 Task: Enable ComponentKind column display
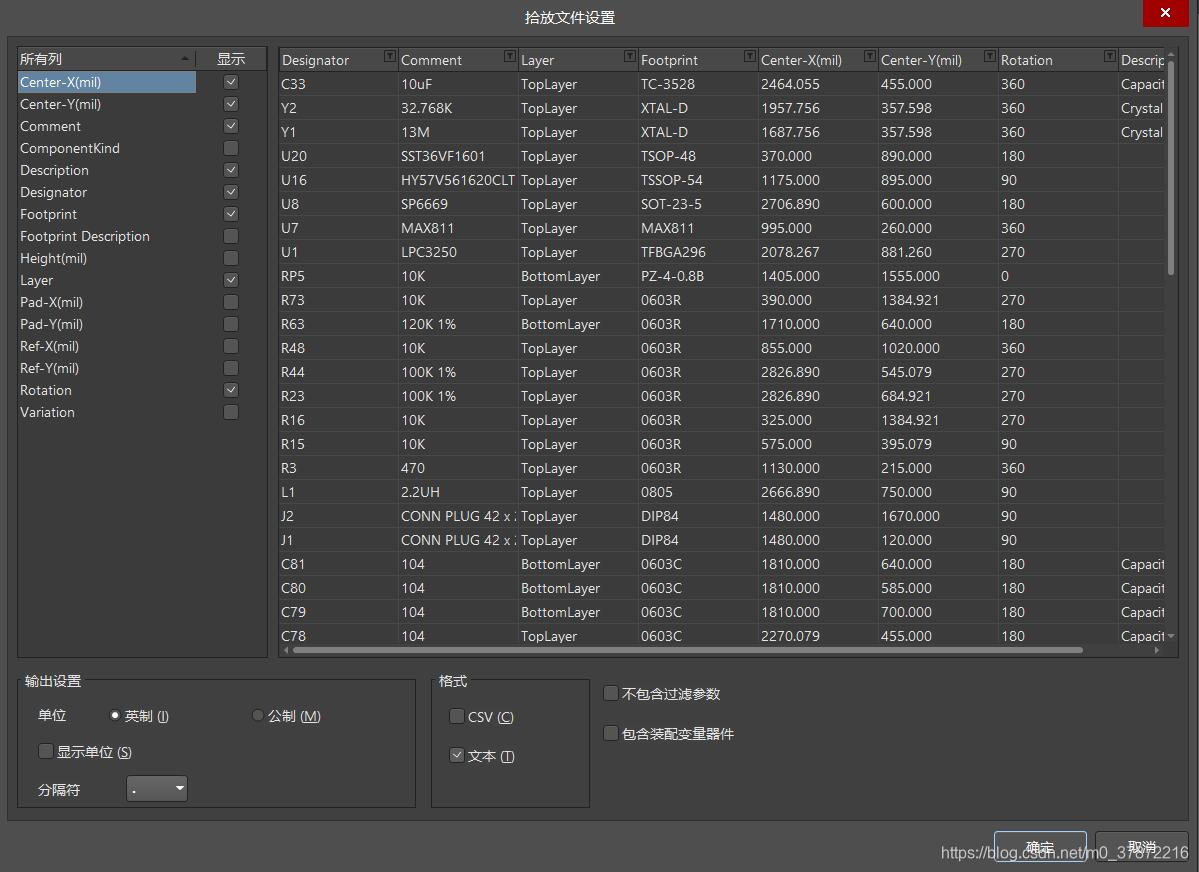[231, 148]
